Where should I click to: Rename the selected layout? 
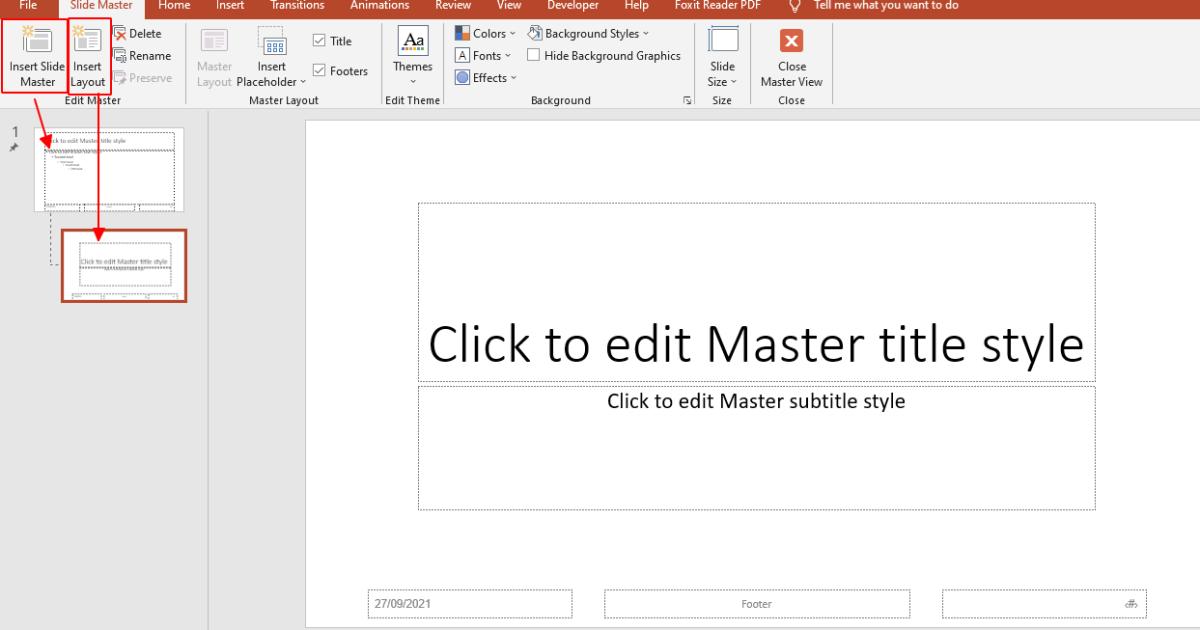[x=142, y=56]
